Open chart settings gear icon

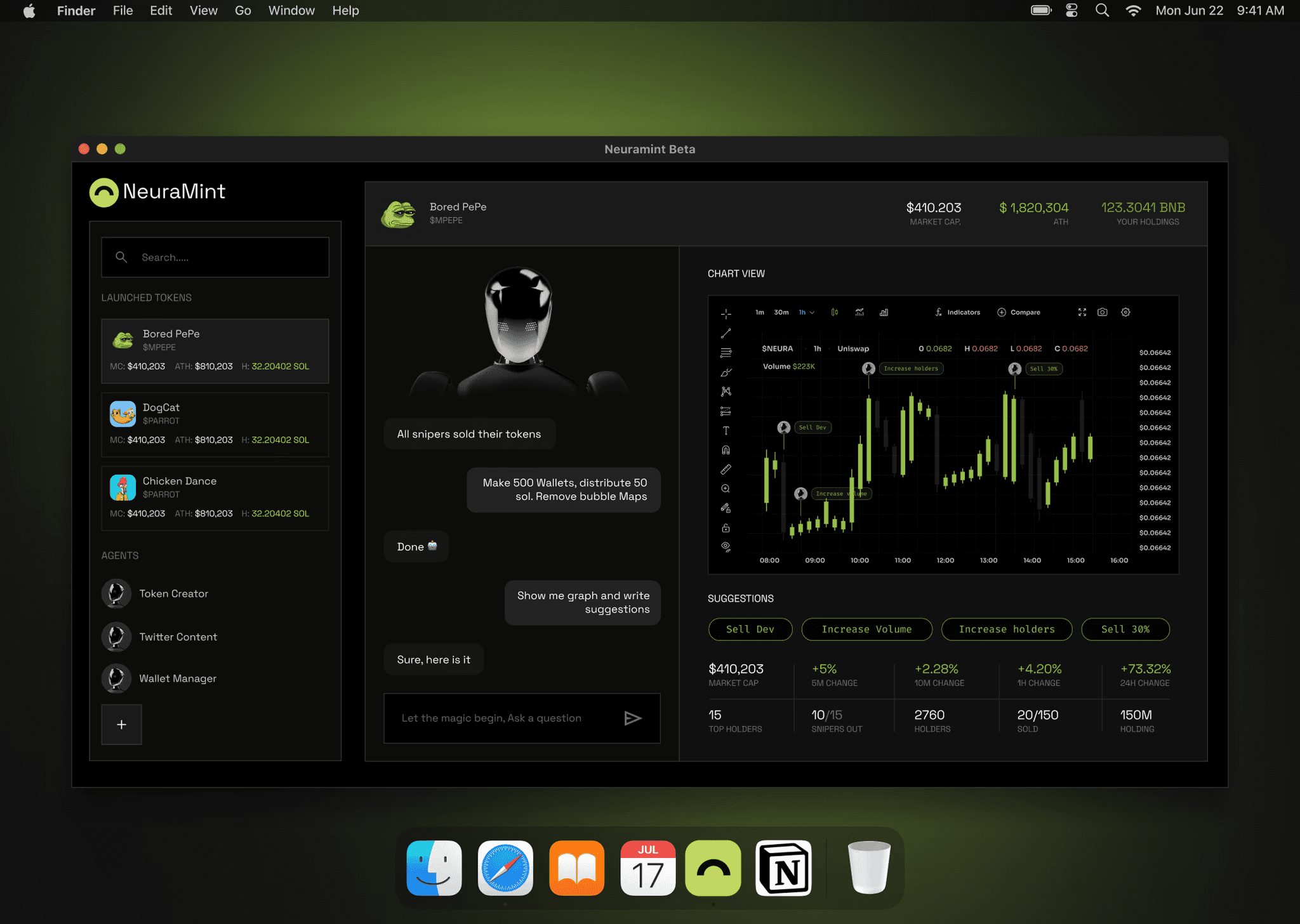(x=1125, y=312)
